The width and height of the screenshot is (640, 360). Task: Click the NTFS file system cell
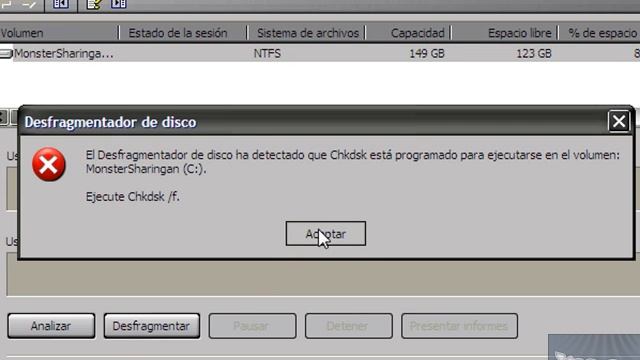coord(267,53)
